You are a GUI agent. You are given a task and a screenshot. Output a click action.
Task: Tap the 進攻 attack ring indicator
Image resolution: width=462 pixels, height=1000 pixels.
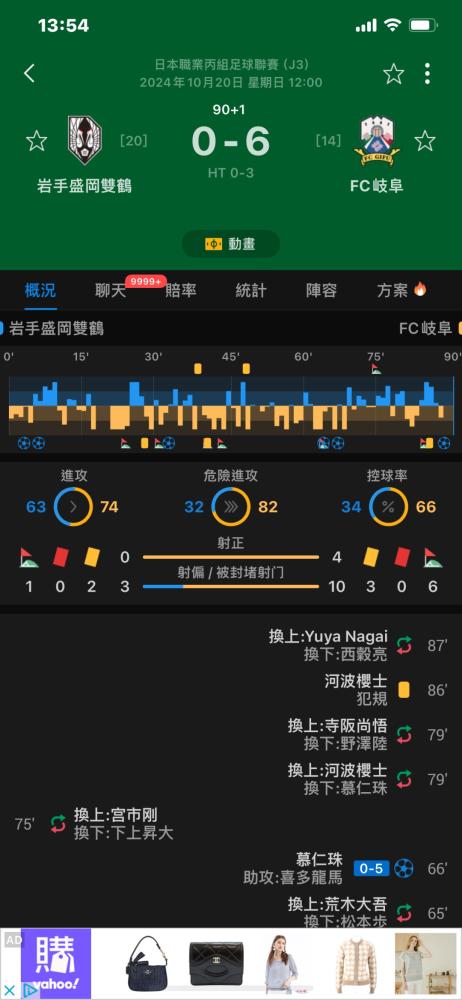pos(74,507)
